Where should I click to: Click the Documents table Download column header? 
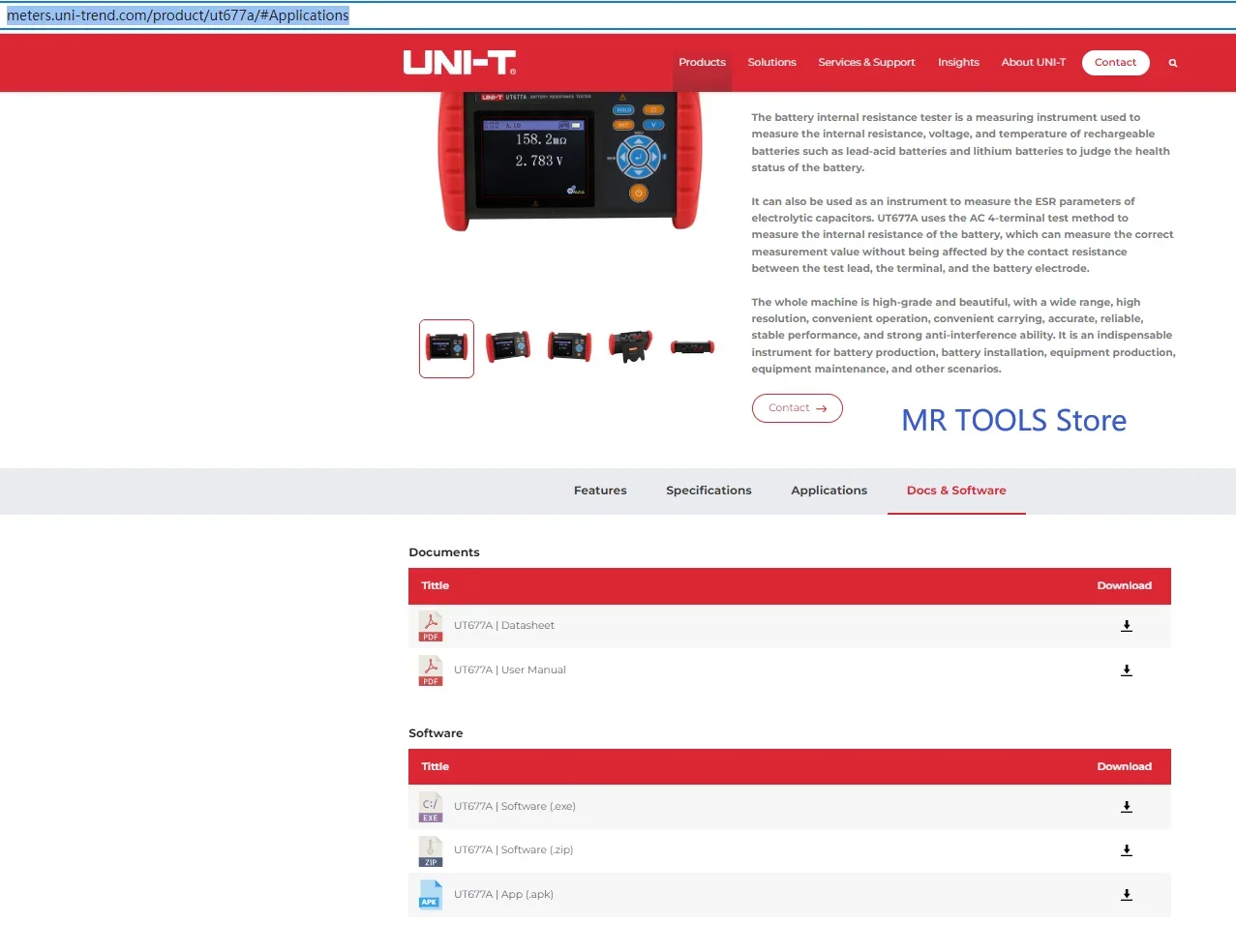(x=1124, y=586)
